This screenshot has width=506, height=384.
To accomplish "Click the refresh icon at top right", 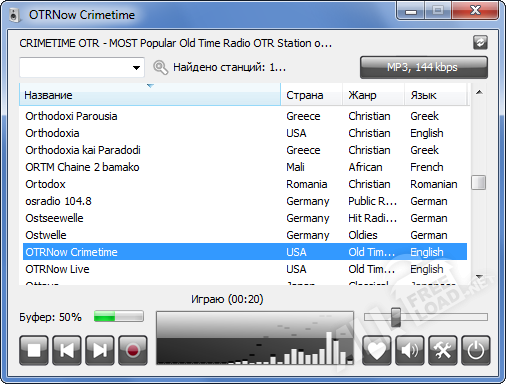I will point(480,43).
